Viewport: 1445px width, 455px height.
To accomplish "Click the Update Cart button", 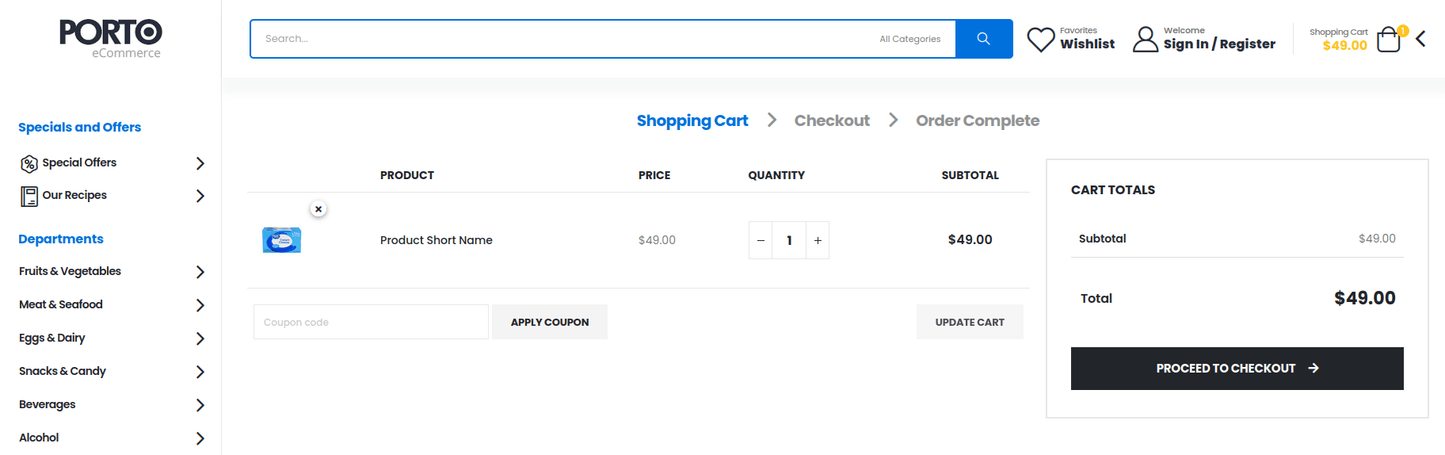I will (970, 322).
